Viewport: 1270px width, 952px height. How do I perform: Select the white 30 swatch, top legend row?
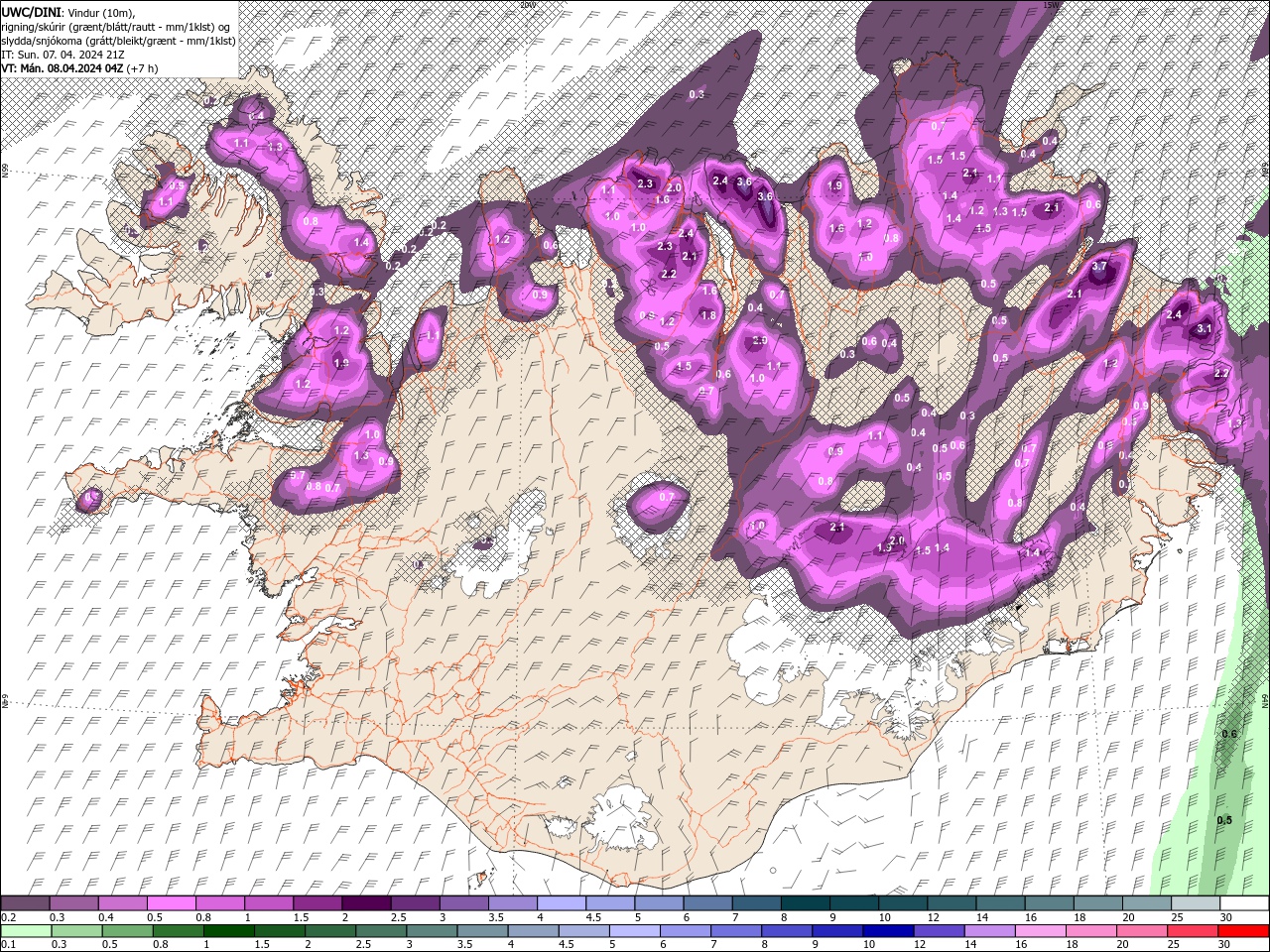1243,903
